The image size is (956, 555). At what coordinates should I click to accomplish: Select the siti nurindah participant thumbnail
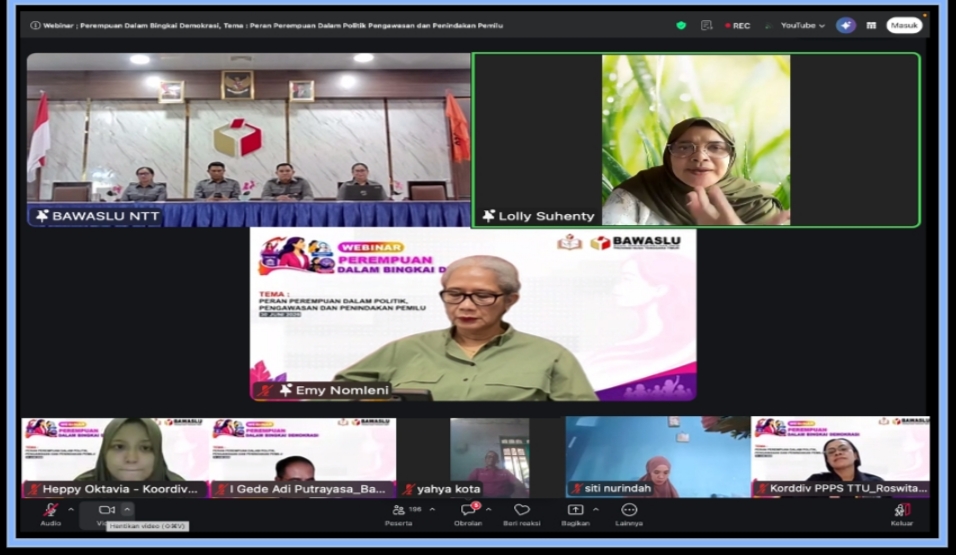[657, 456]
